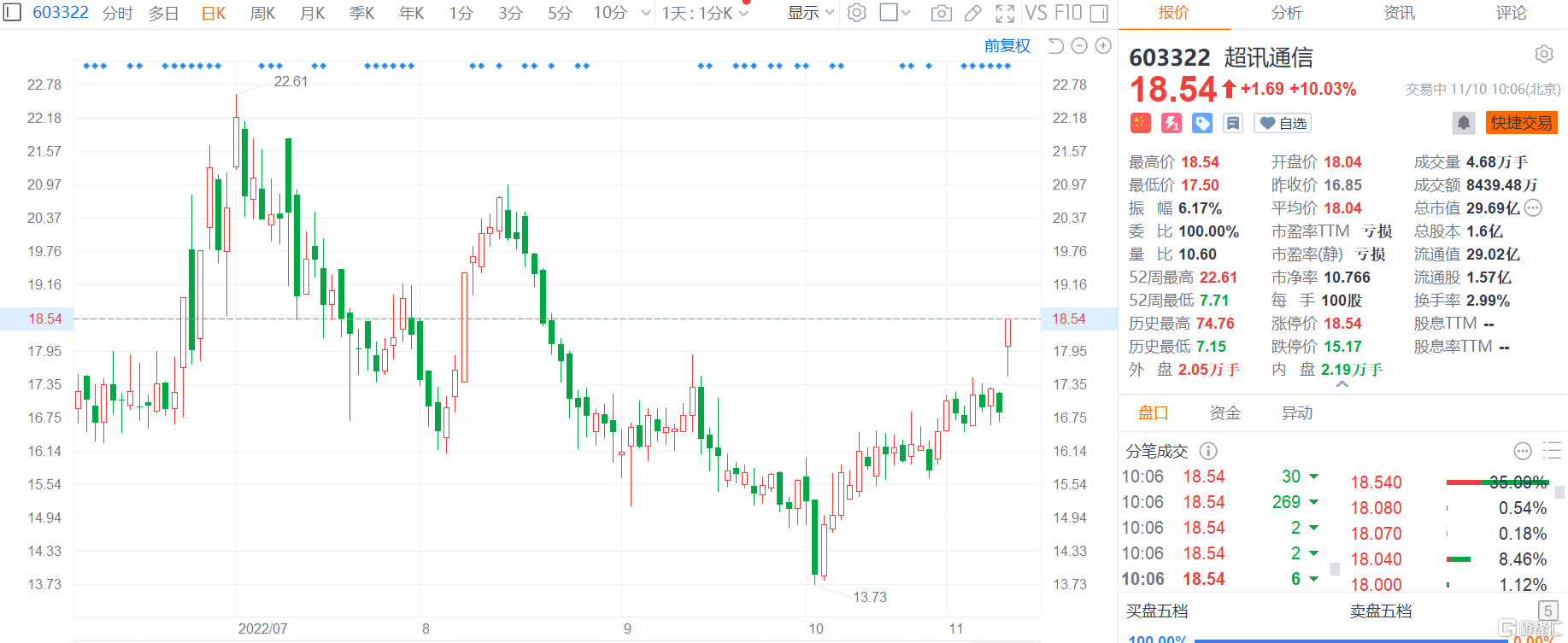Open the 评论 tab
This screenshot has height=643, width=1568.
[1512, 13]
